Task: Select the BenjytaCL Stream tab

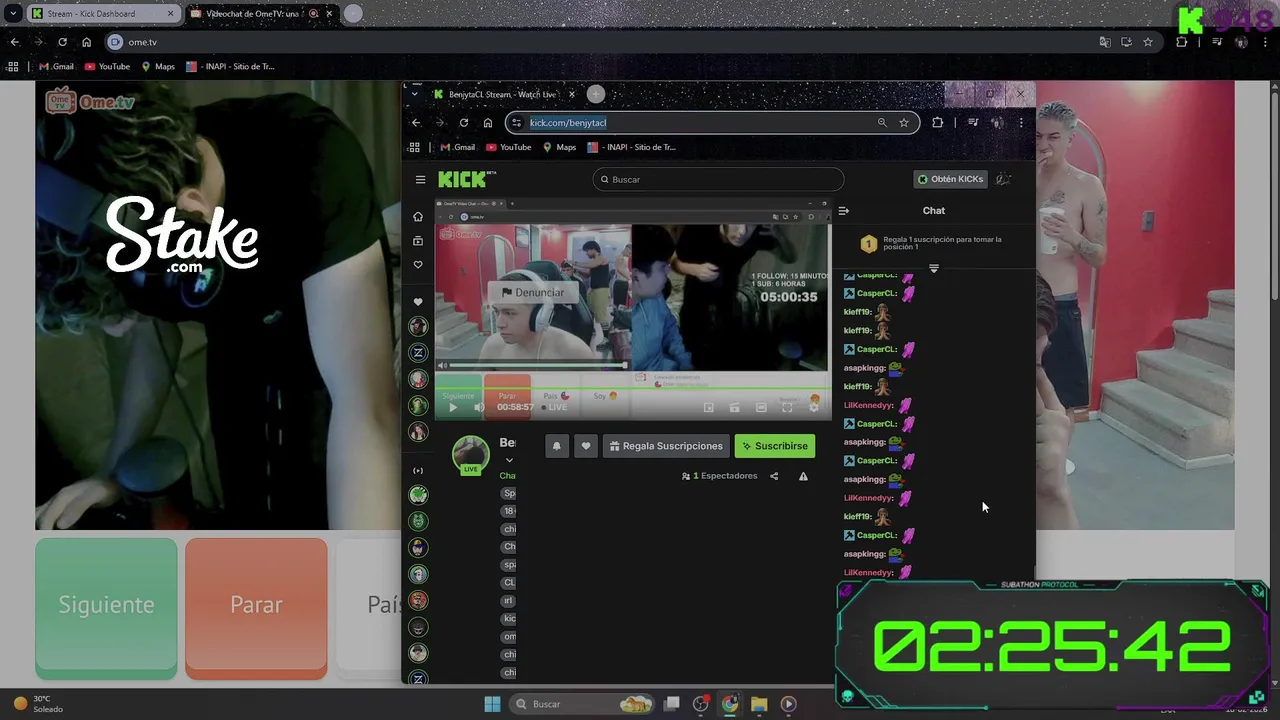Action: (503, 94)
